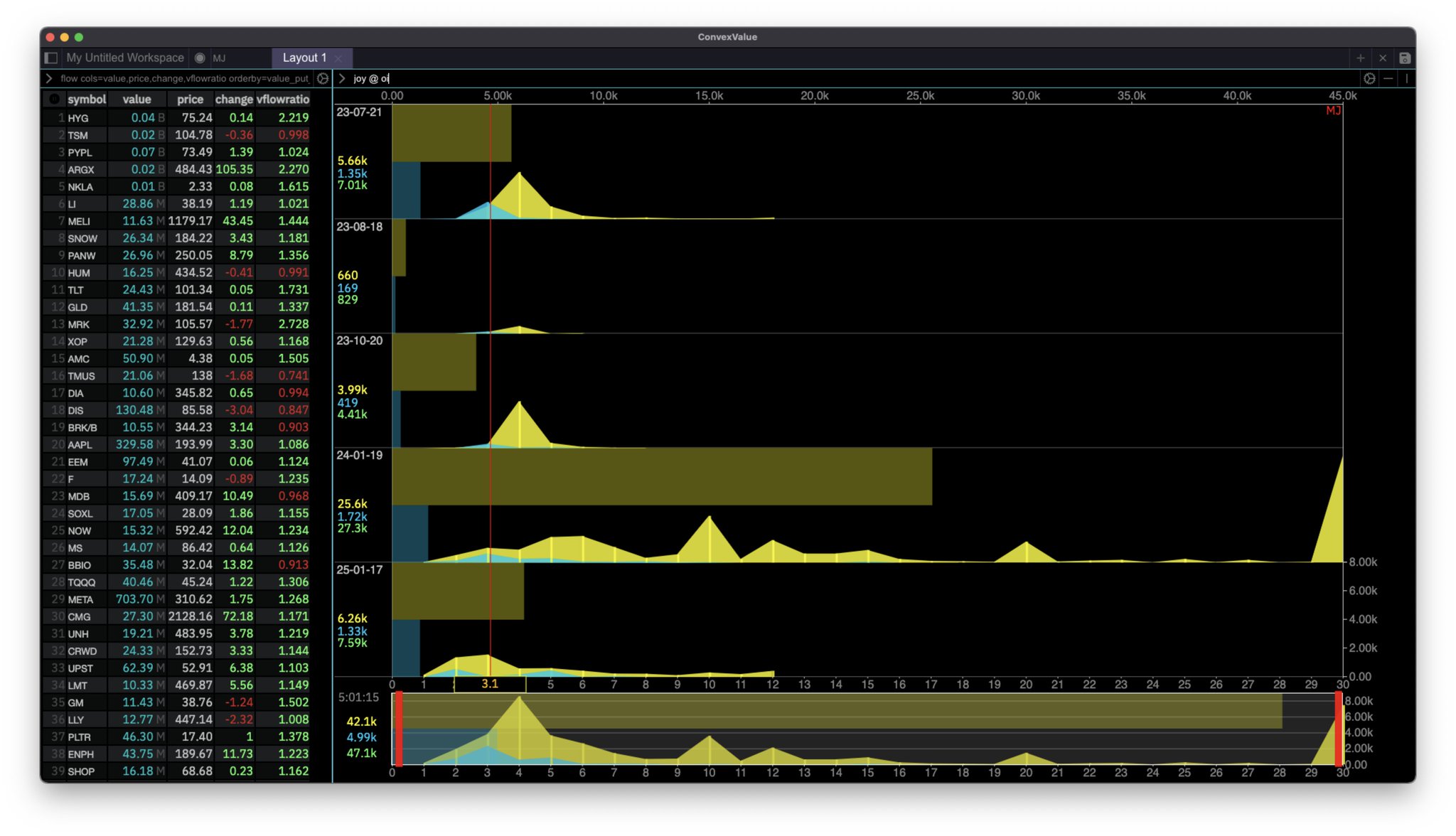Viewport: 1456px width, 836px height.
Task: Sort table by vflowratio column header
Action: coord(283,100)
